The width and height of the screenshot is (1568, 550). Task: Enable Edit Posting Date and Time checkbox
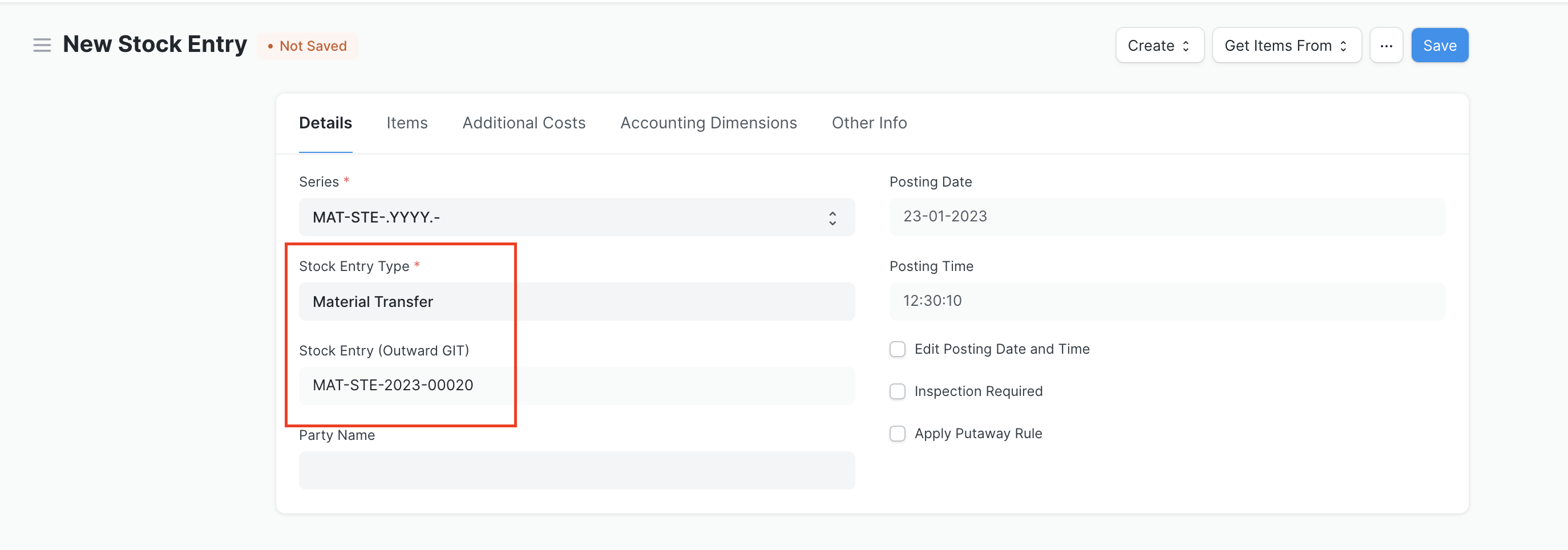click(897, 349)
